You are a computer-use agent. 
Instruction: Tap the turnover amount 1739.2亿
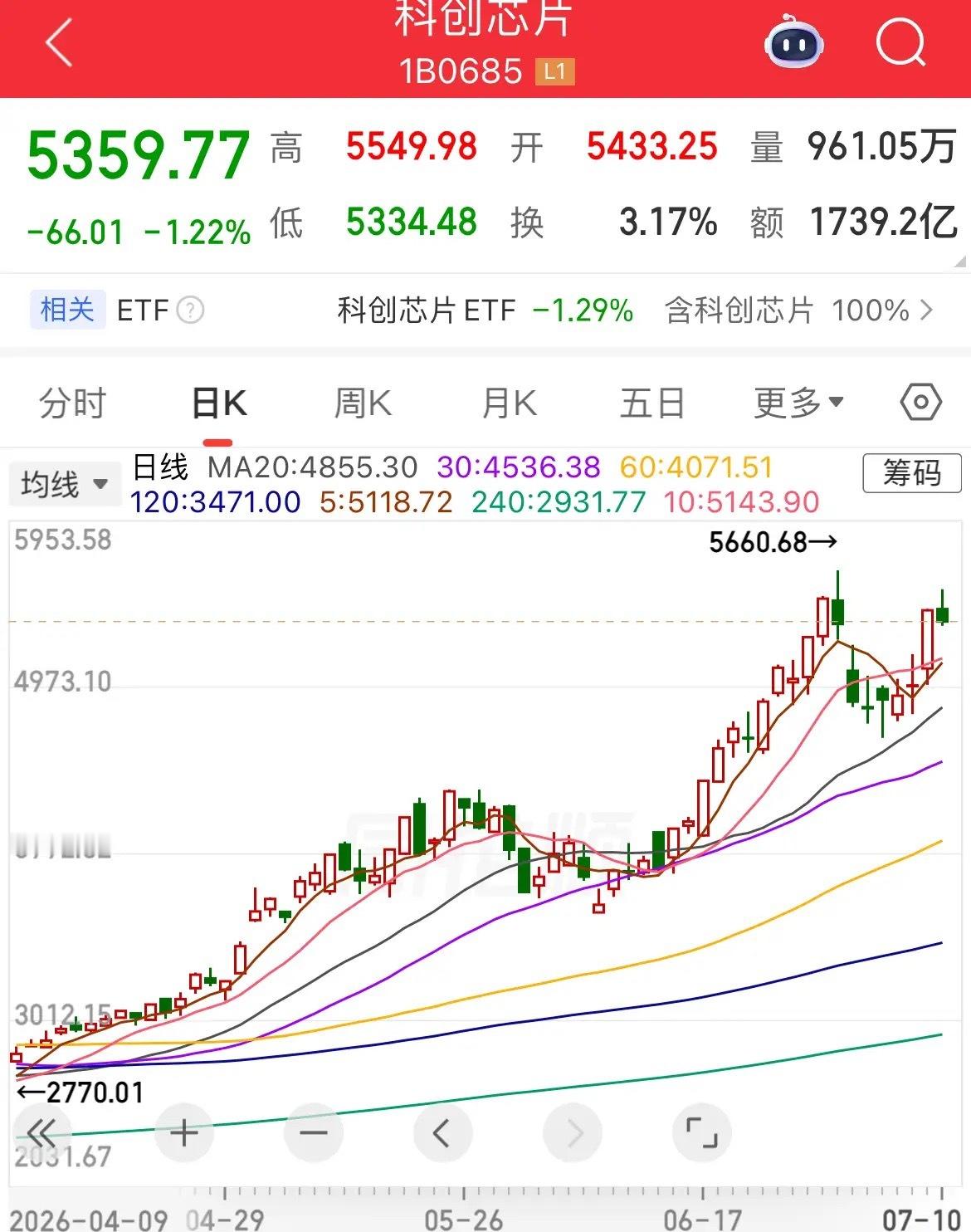884,222
